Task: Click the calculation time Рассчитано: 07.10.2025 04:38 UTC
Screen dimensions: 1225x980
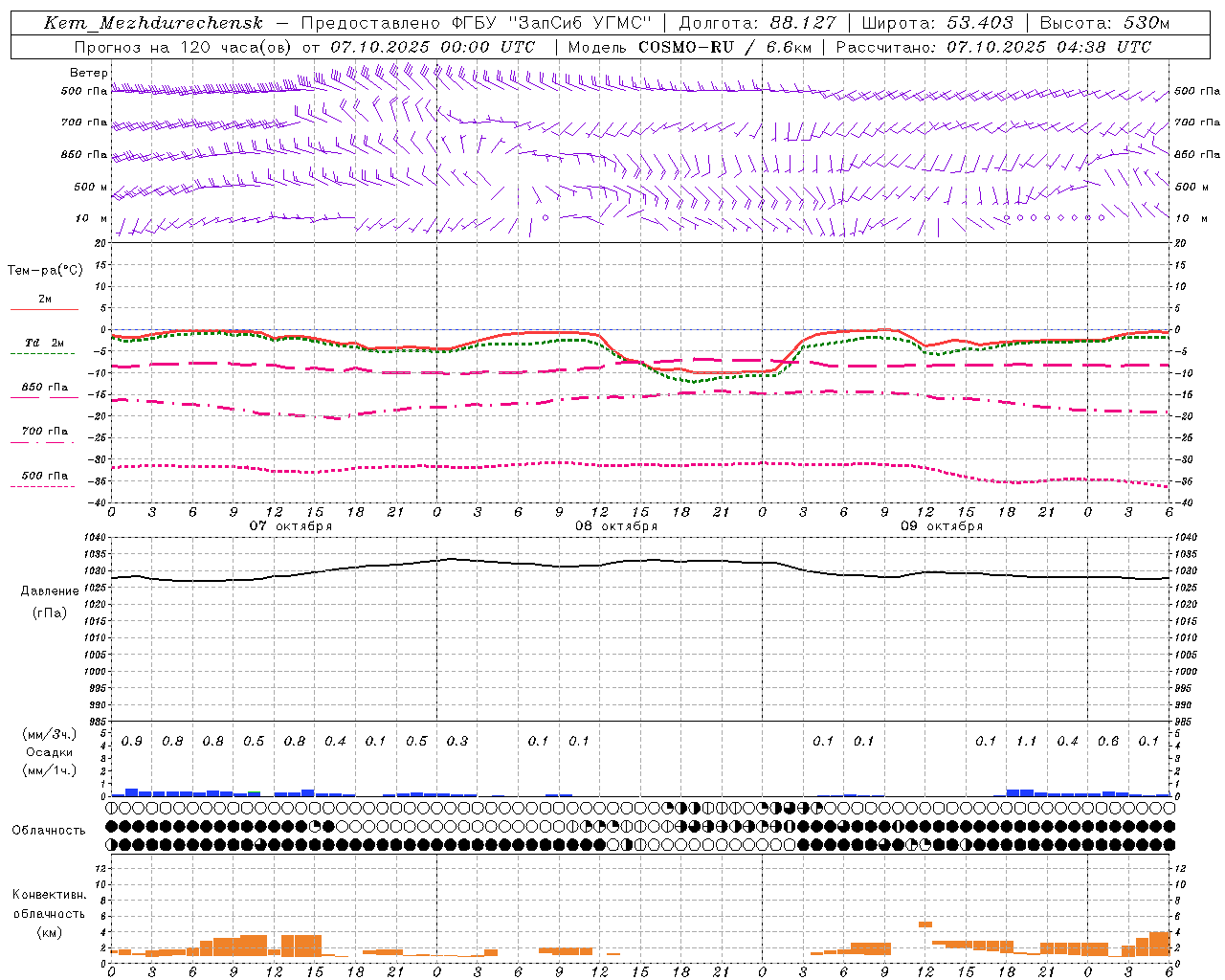Action: coord(993,47)
